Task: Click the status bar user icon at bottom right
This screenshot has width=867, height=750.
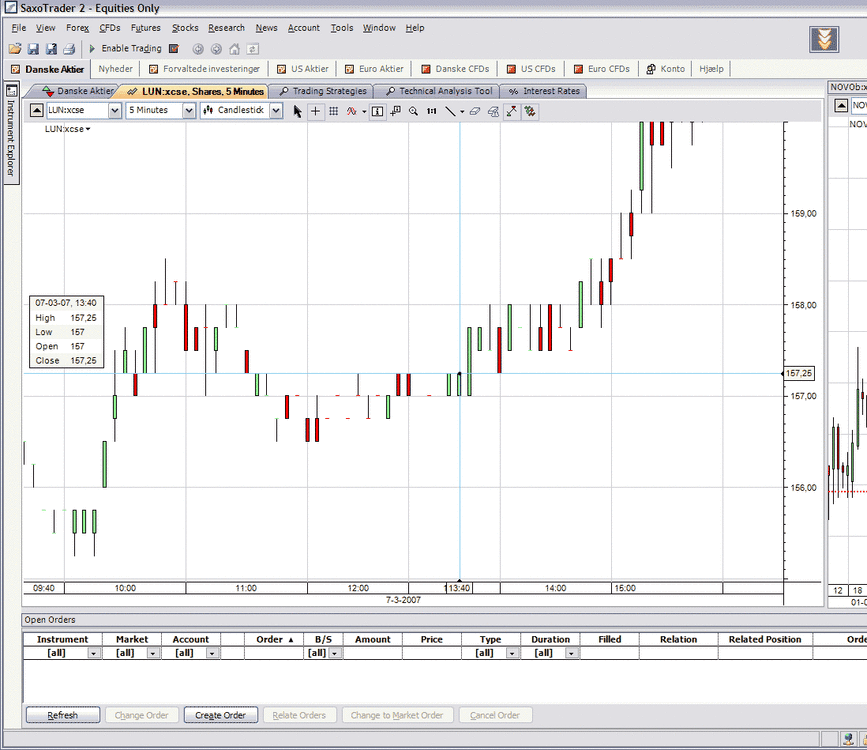Action: (x=848, y=739)
